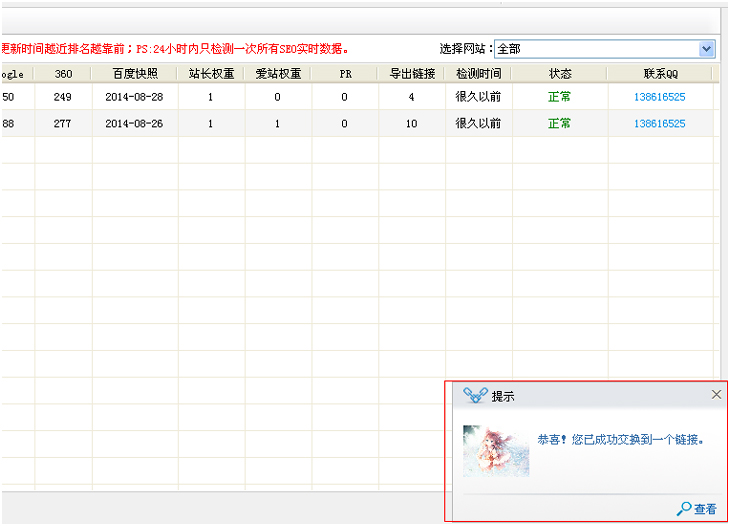Click the 导出链接 column header
This screenshot has width=730, height=526.
(x=411, y=73)
